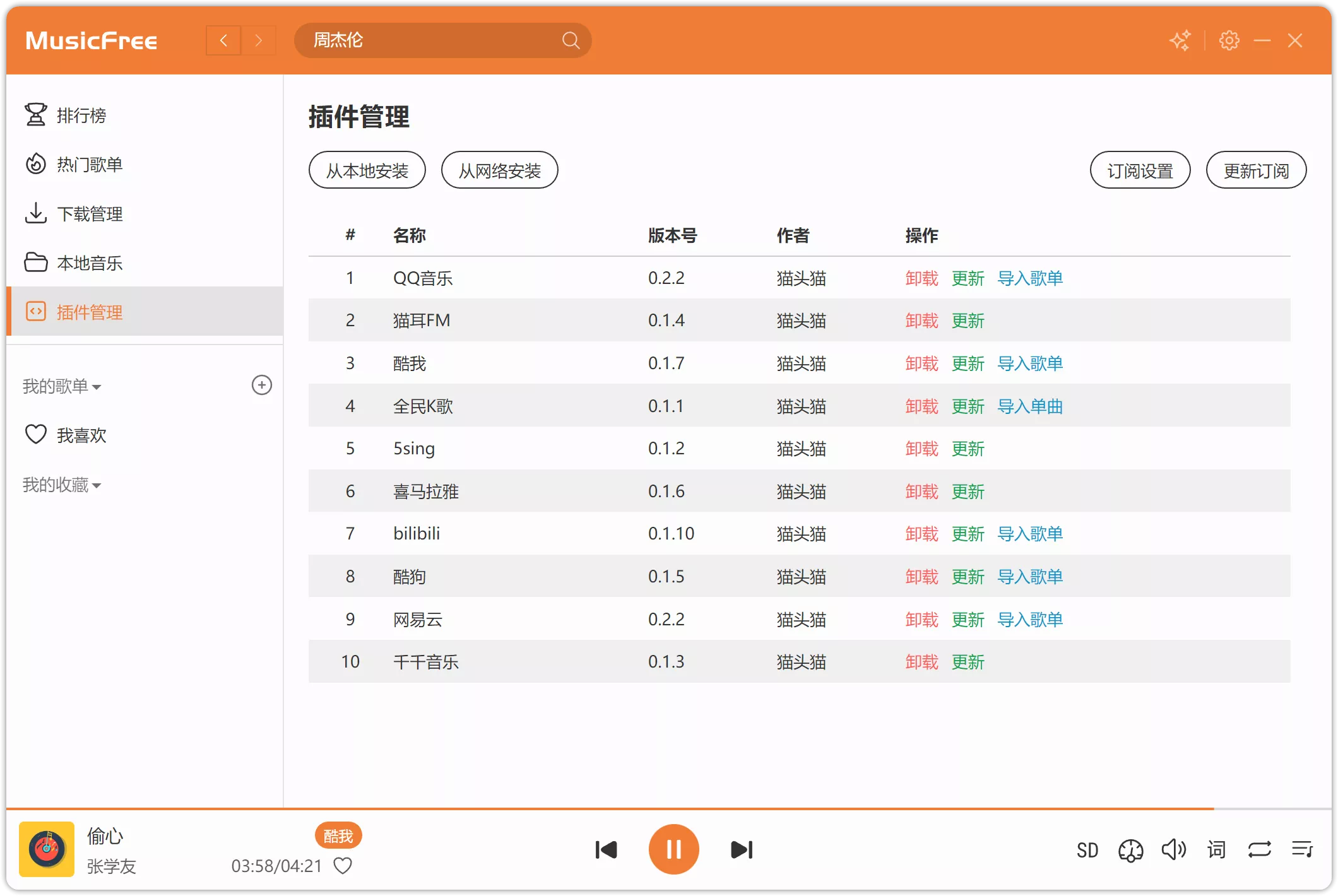Click the 从本地安装 button
The width and height of the screenshot is (1338, 896).
[367, 170]
